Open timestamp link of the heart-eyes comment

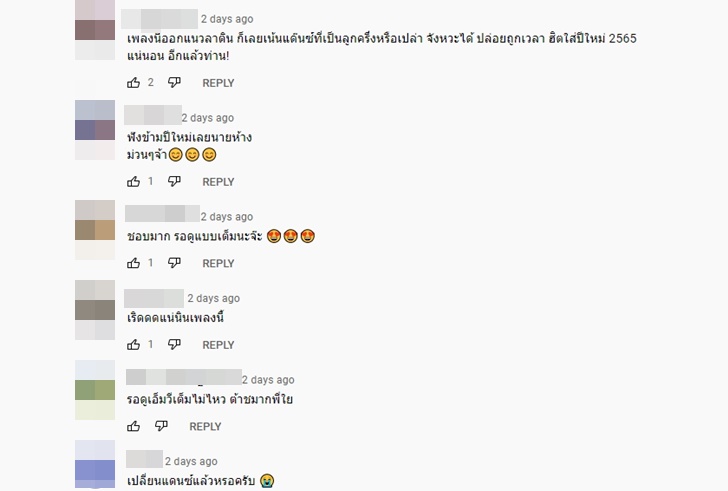tap(227, 217)
